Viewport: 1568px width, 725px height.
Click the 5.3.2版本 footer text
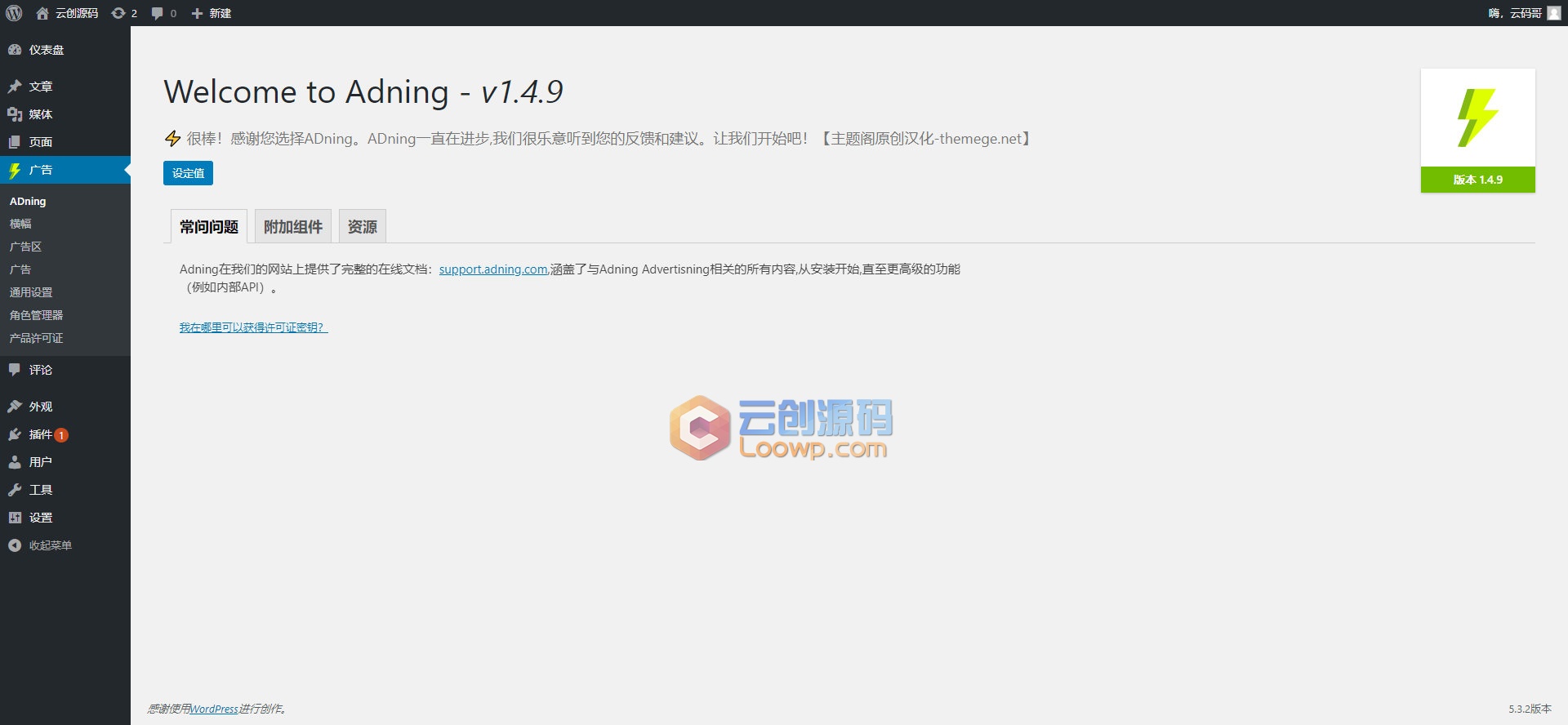[1530, 709]
